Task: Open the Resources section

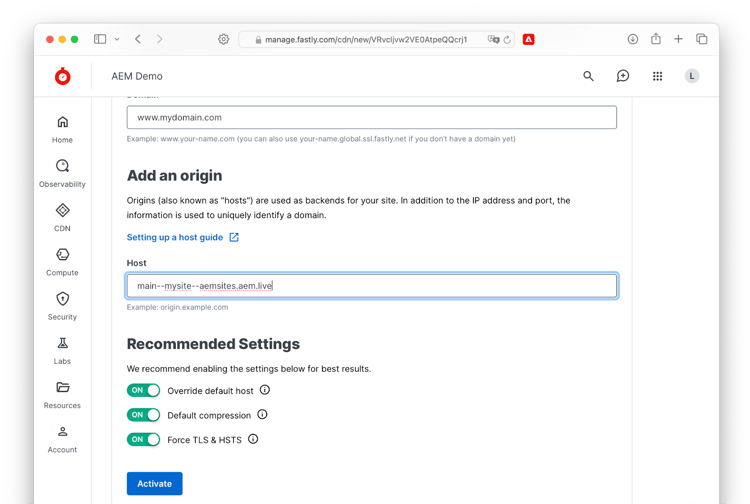Action: (62, 395)
